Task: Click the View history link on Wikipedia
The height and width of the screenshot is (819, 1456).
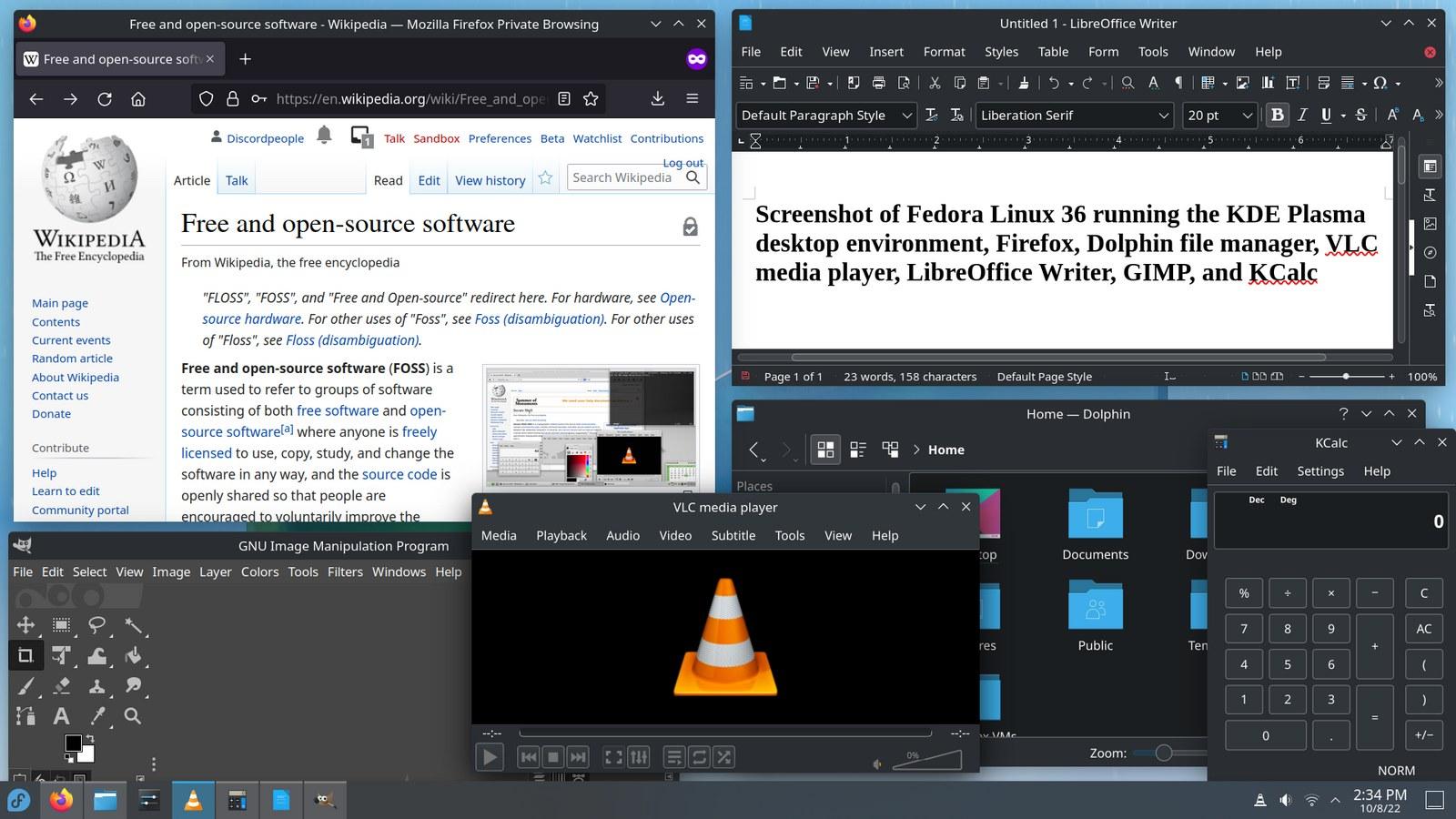Action: click(490, 180)
